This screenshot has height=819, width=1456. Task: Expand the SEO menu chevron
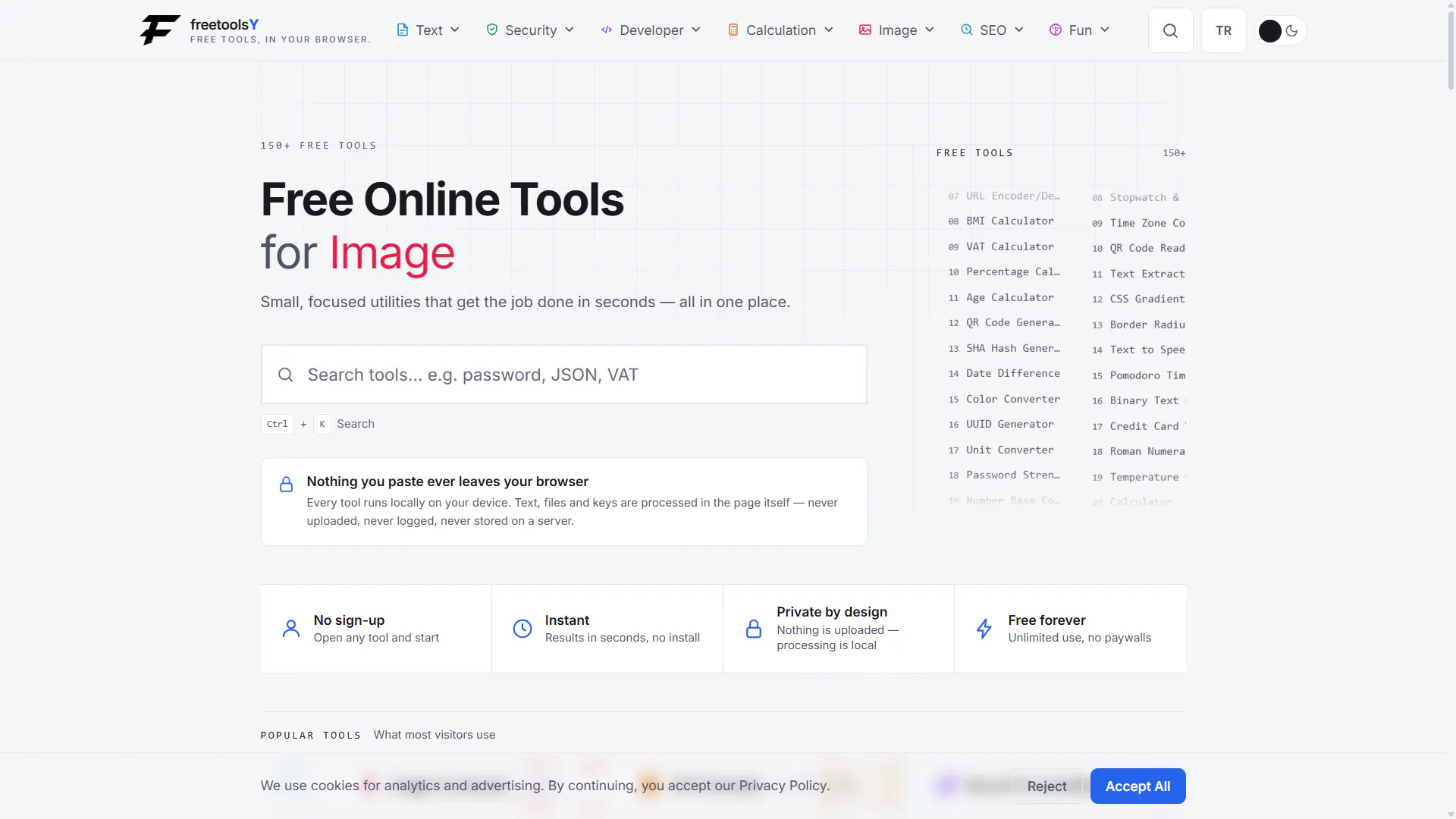coord(1019,30)
